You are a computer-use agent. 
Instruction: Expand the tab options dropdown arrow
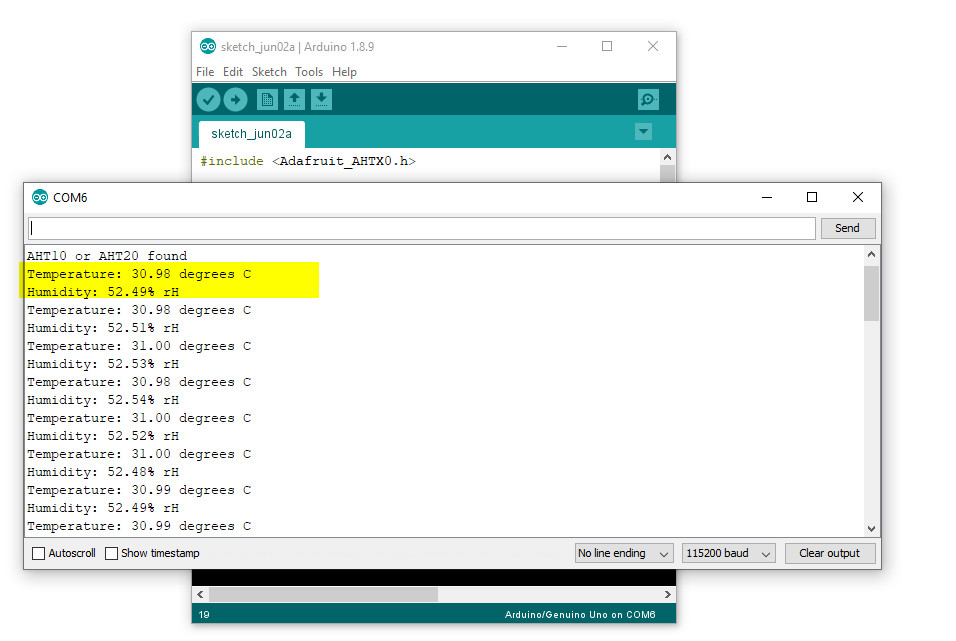tap(643, 132)
